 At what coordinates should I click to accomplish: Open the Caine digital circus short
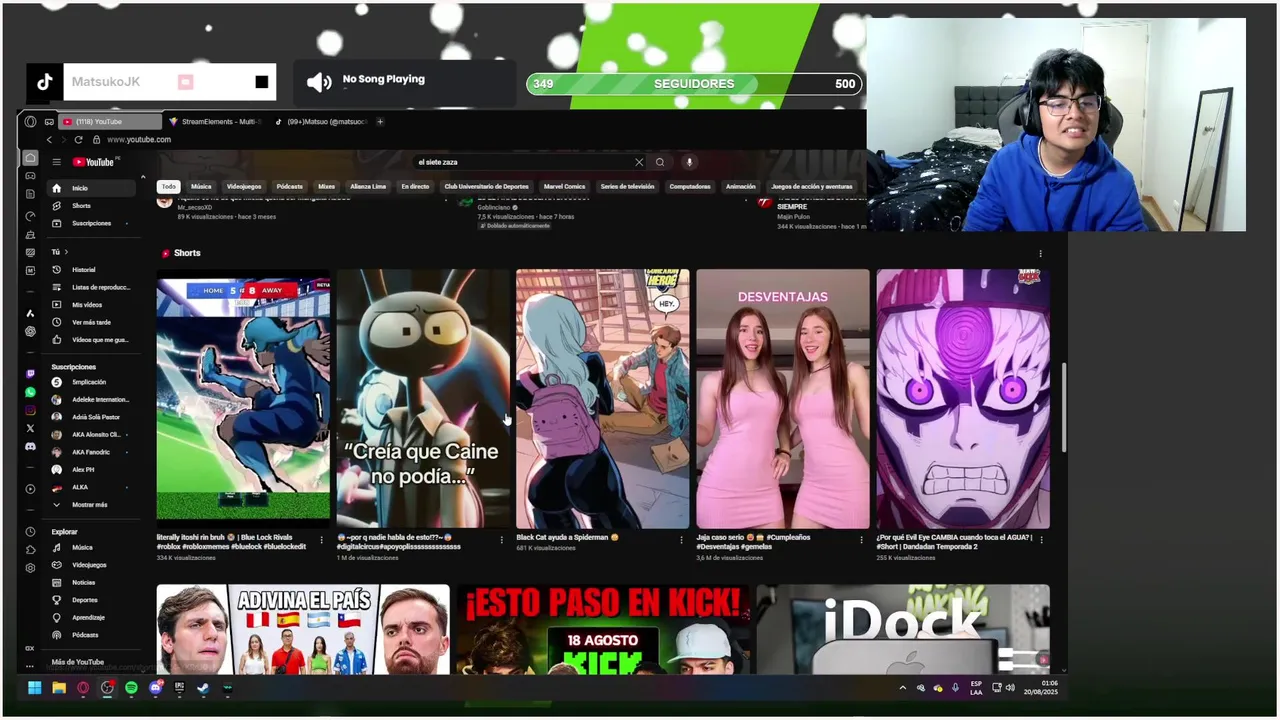(423, 398)
